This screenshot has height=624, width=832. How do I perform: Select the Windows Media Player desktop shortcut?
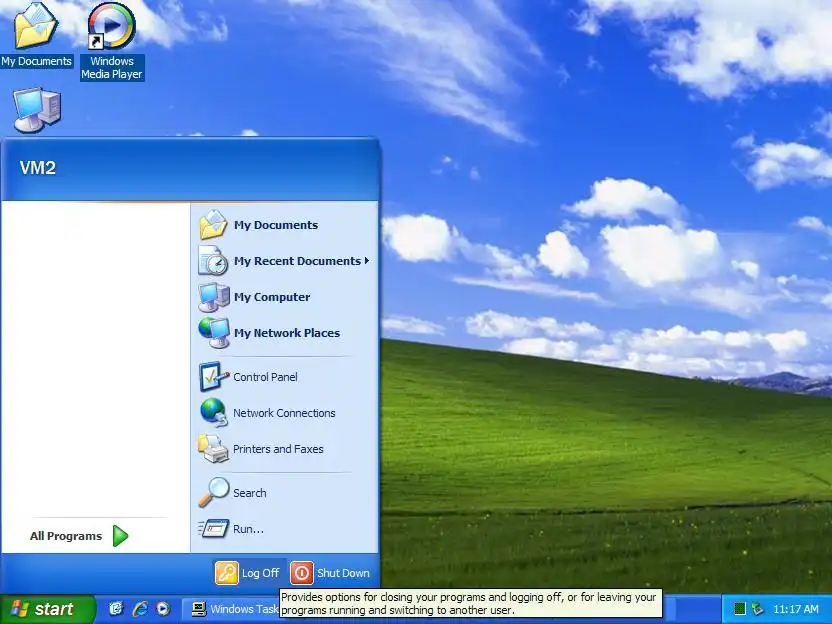coord(111,41)
